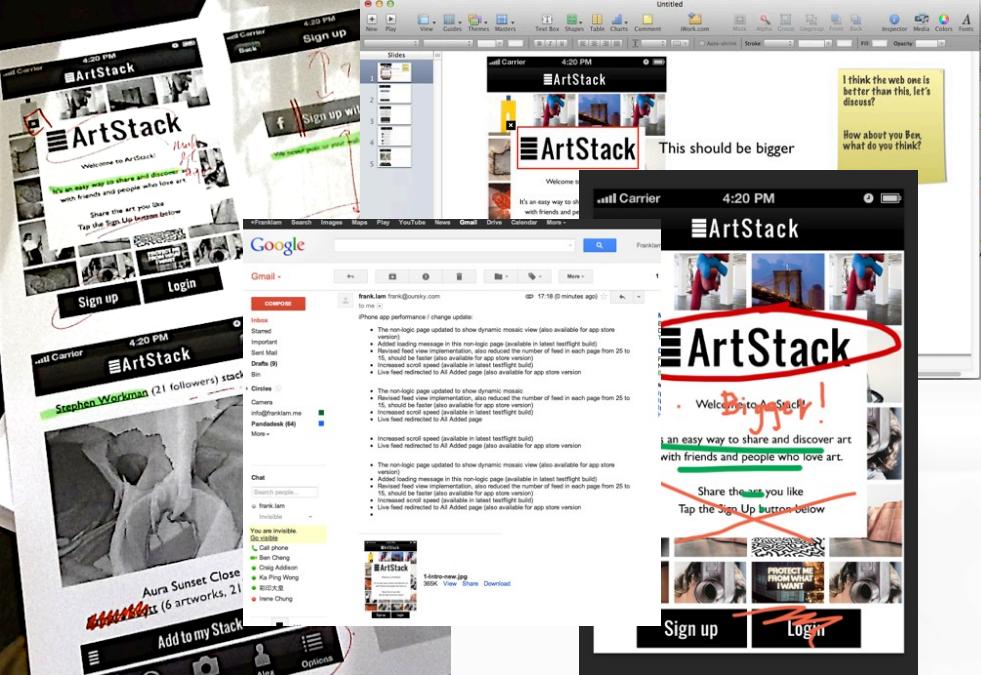Image resolution: width=981 pixels, height=675 pixels.
Task: Open More menu in the Google top bar
Action: coord(556,223)
